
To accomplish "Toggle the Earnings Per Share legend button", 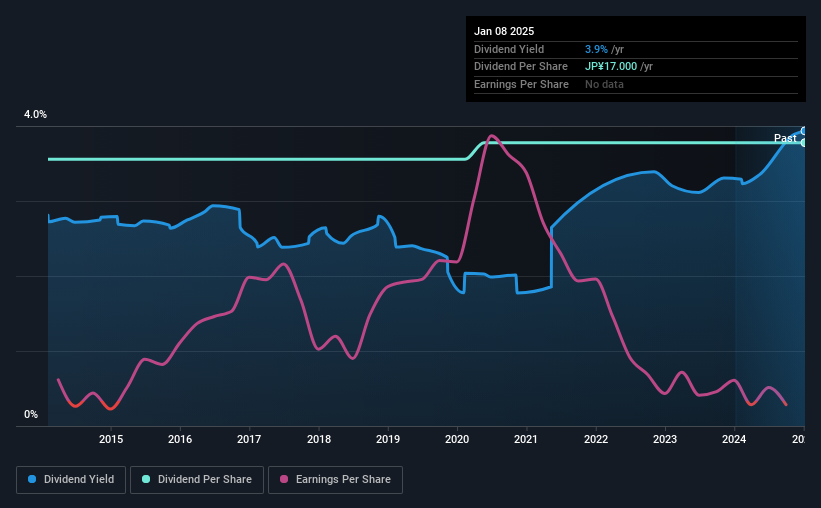I will [x=335, y=480].
